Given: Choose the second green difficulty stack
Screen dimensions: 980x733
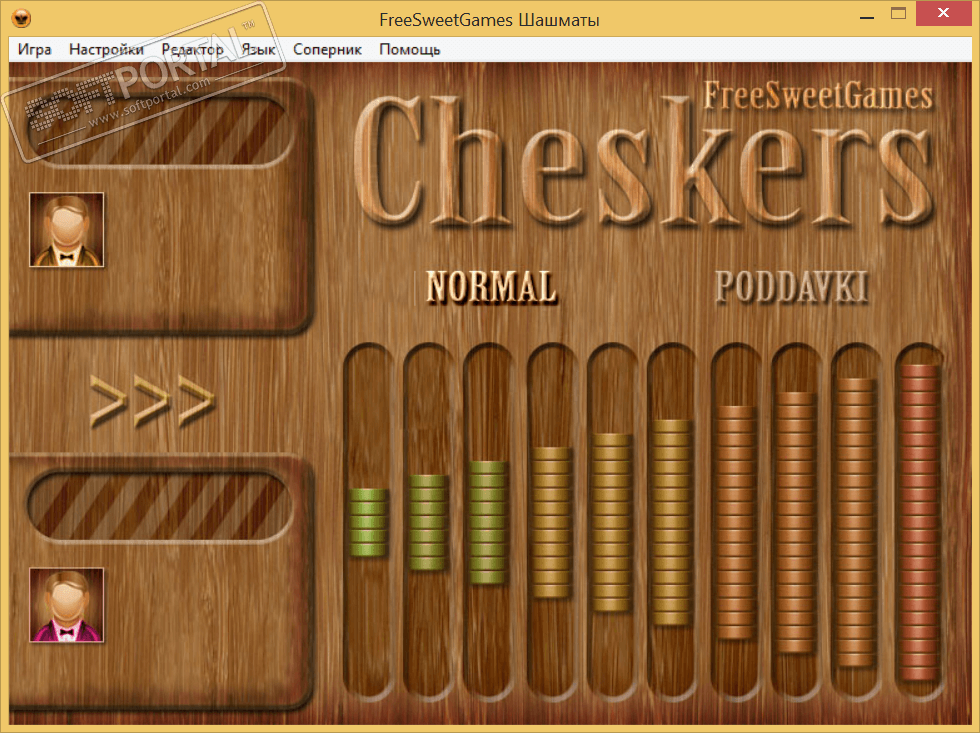Looking at the screenshot, I should [428, 522].
